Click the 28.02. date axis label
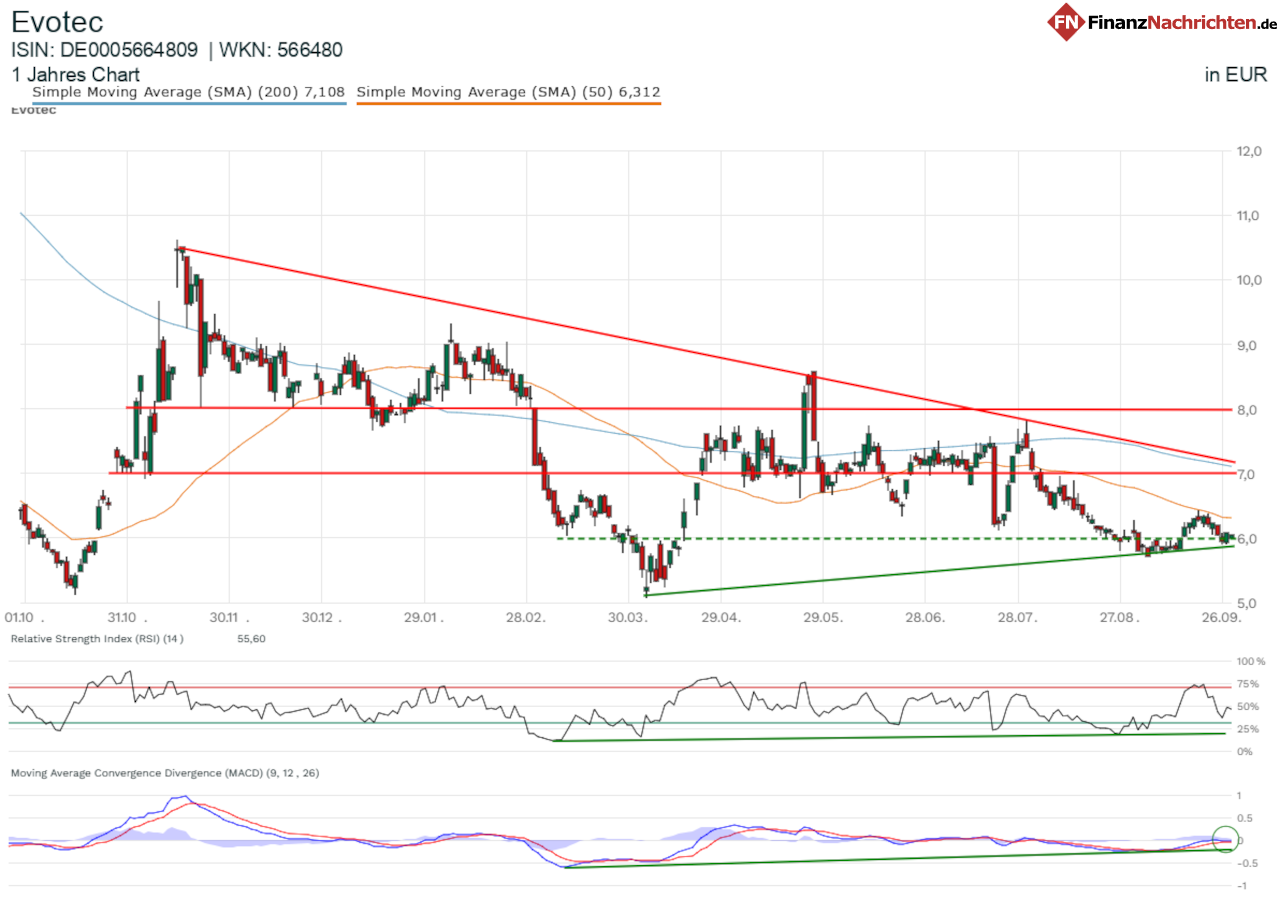Viewport: 1280px width, 900px height. point(524,618)
